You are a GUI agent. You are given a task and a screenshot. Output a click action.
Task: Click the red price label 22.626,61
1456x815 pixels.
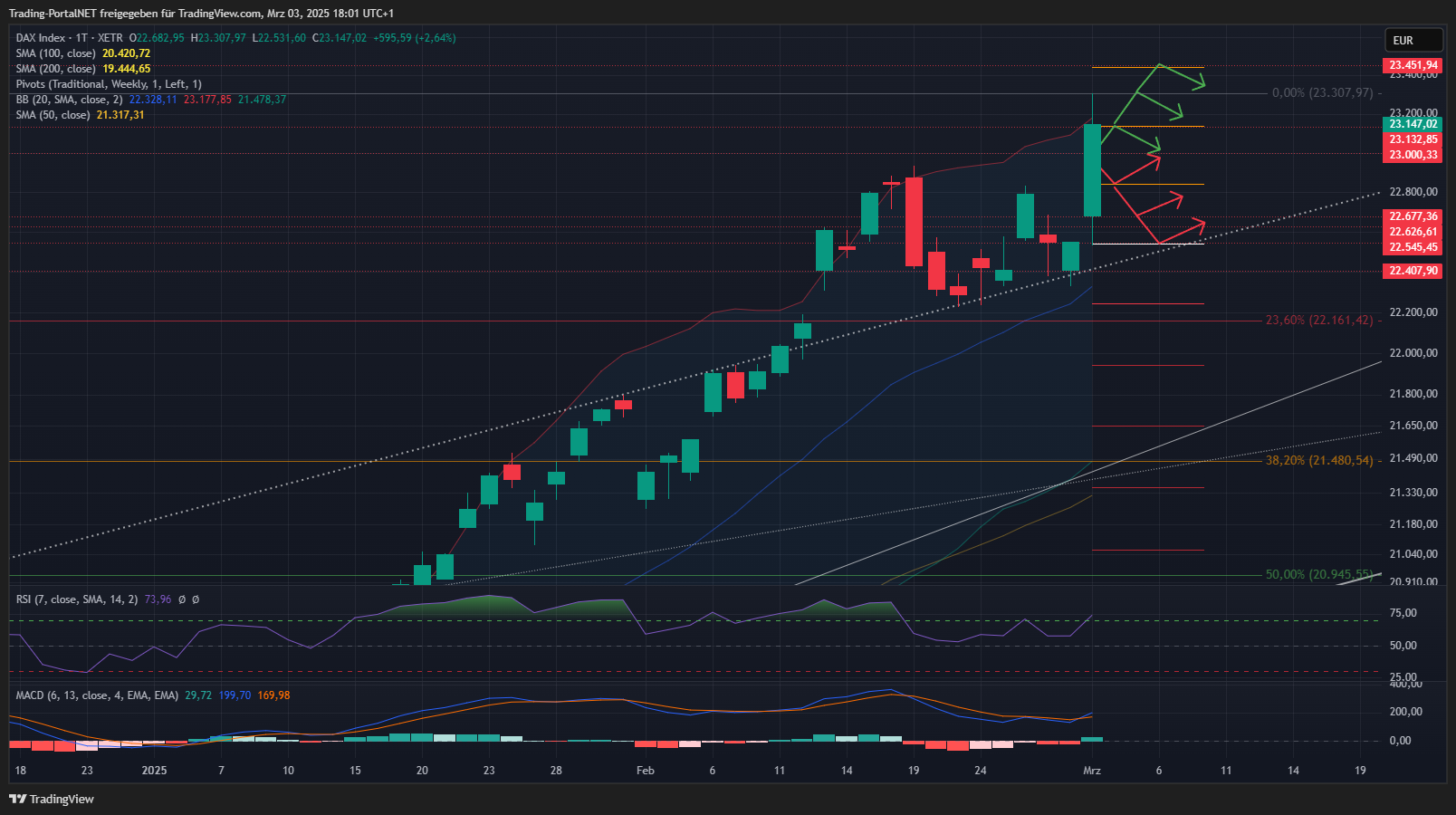pyautogui.click(x=1413, y=232)
